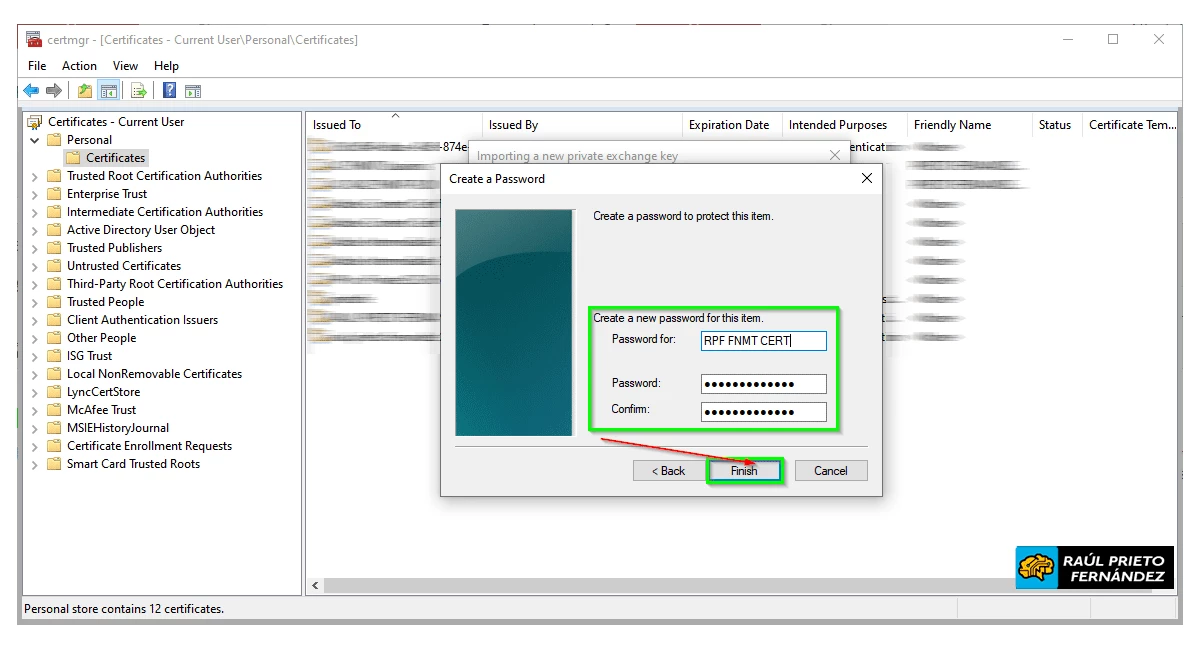This screenshot has width=1200, height=650.
Task: Open the View menu
Action: [125, 66]
